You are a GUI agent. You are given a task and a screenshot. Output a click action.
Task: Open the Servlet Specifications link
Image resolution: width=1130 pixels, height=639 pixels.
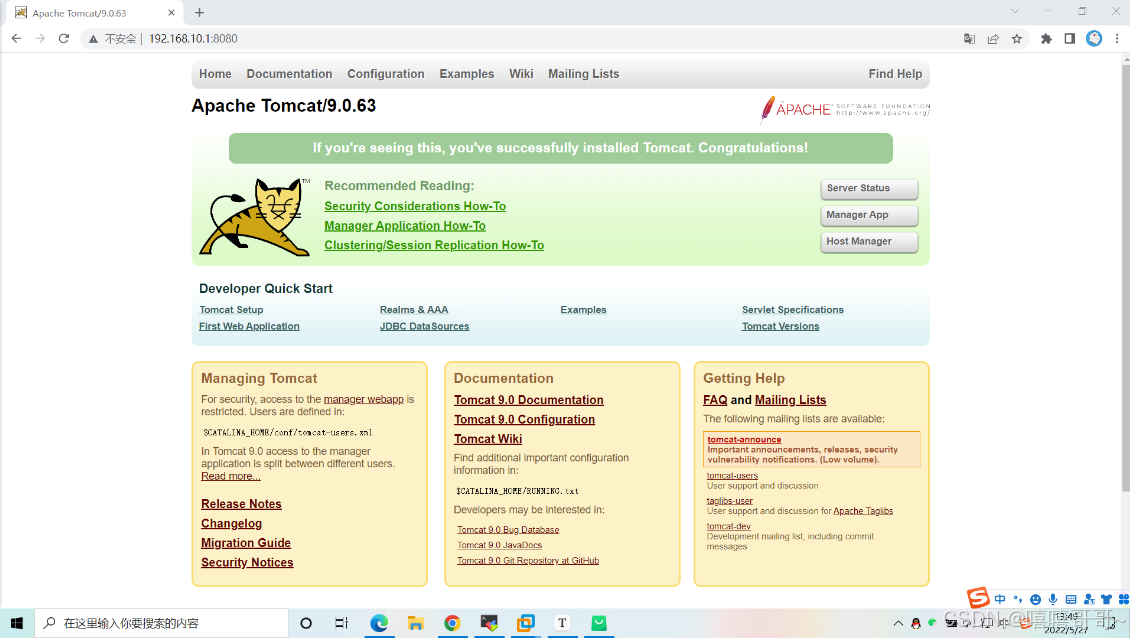(793, 310)
